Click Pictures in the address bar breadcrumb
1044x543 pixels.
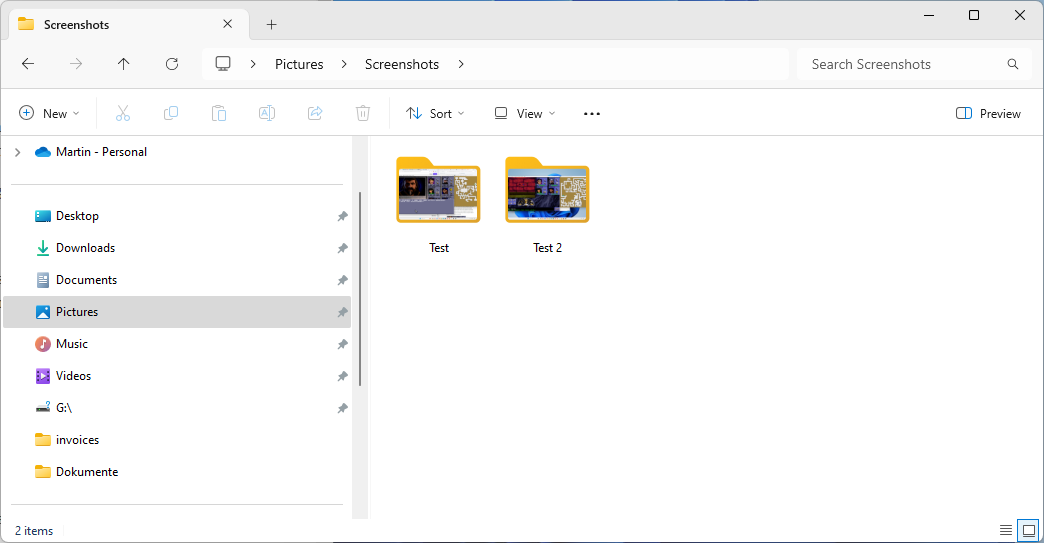click(299, 64)
